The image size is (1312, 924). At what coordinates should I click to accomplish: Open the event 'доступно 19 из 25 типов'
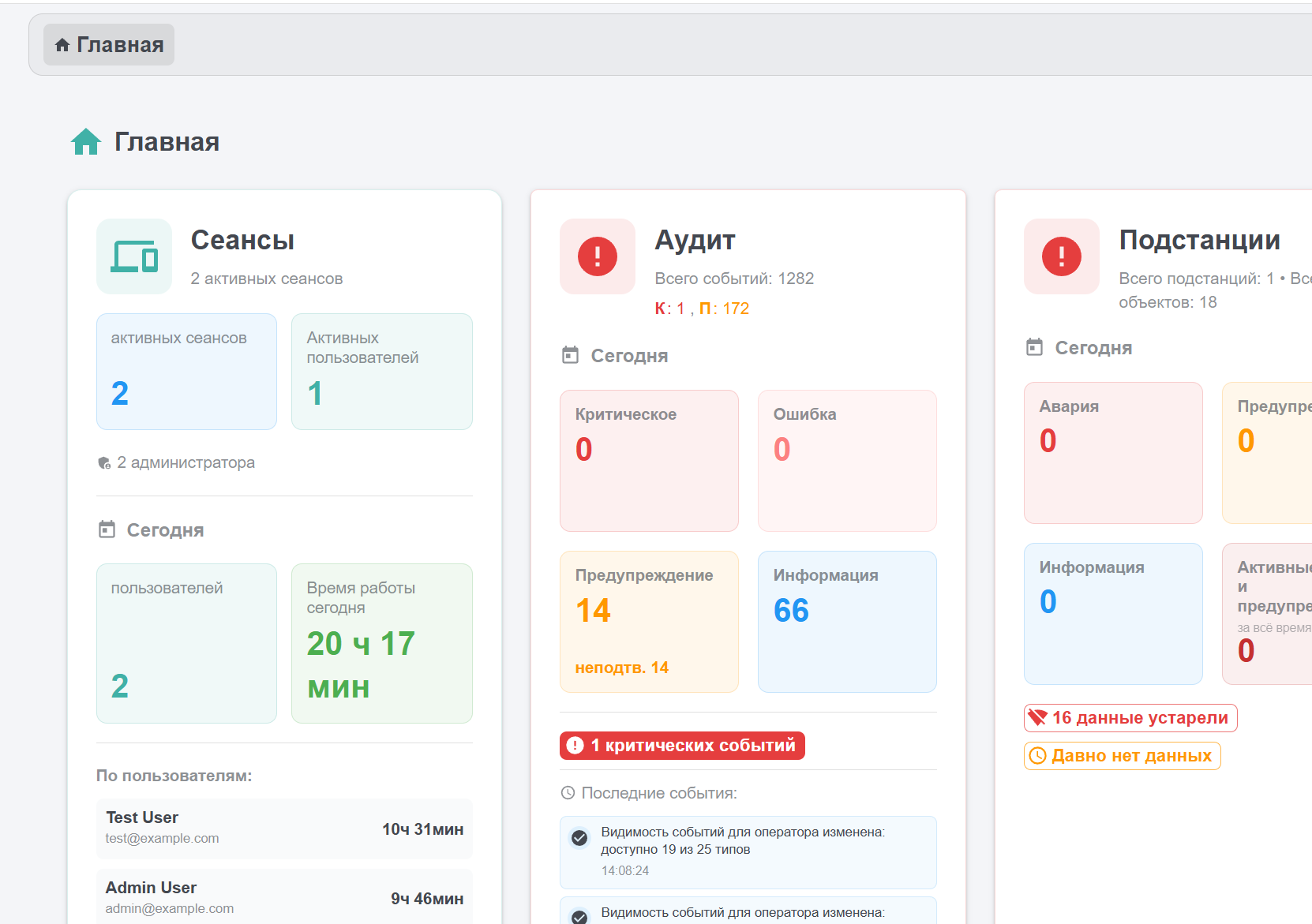748,852
